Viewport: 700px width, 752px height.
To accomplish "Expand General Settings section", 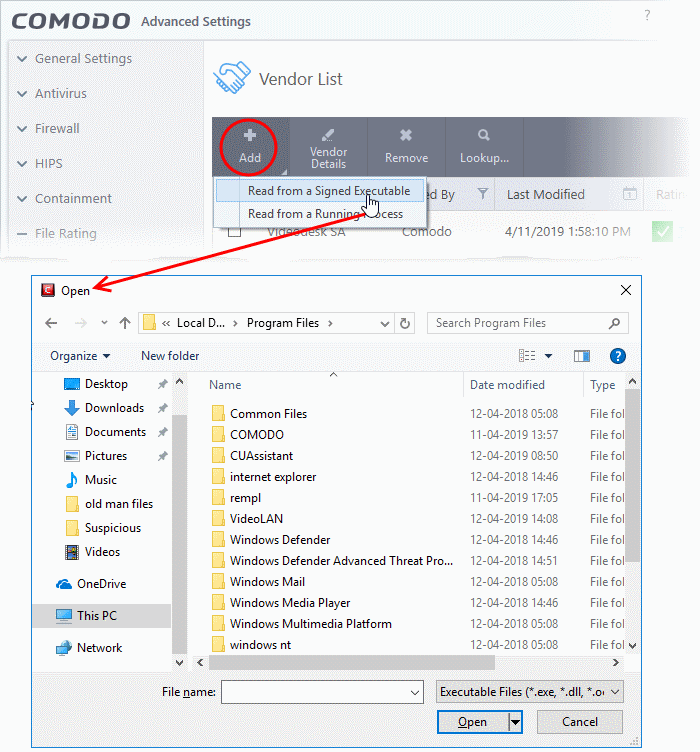I will click(22, 59).
